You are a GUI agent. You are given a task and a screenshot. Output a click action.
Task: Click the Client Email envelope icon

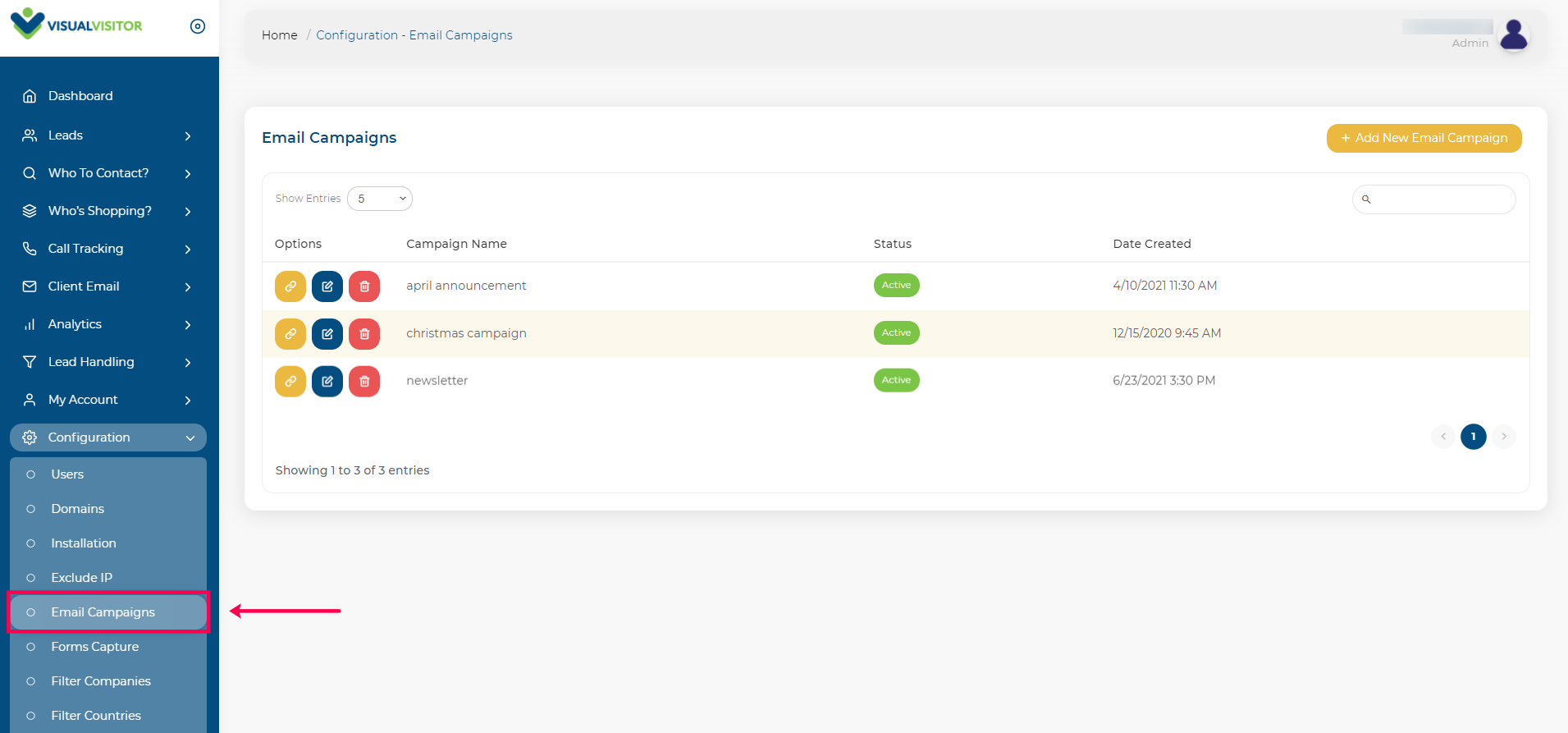pyautogui.click(x=30, y=286)
